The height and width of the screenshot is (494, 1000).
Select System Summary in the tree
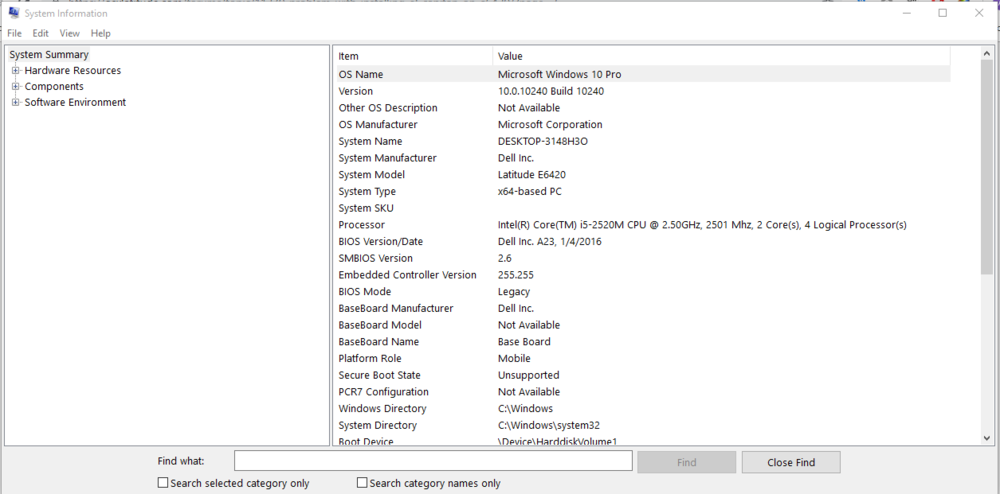click(49, 55)
